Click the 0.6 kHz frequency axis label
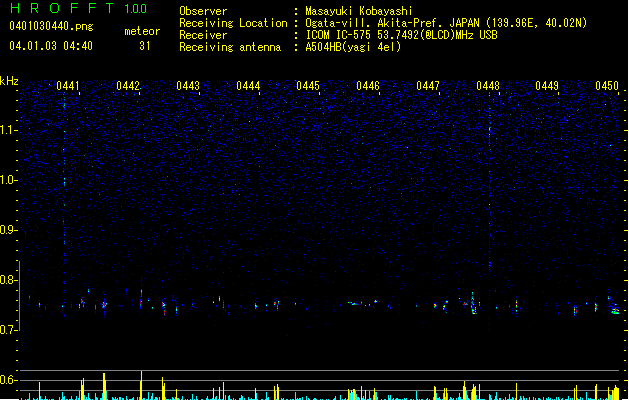Viewport: 629px width, 400px height. 9,380
